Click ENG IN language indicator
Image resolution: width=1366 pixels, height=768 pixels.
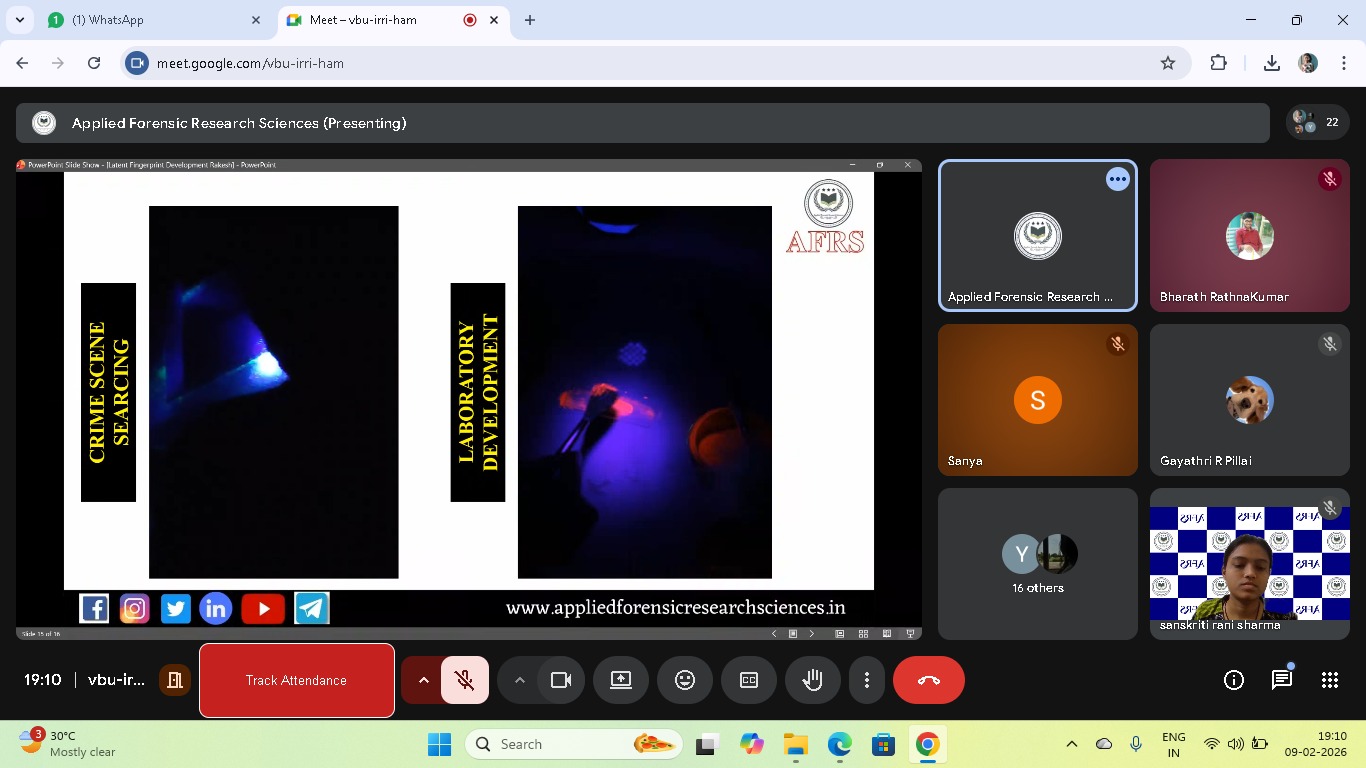1174,744
